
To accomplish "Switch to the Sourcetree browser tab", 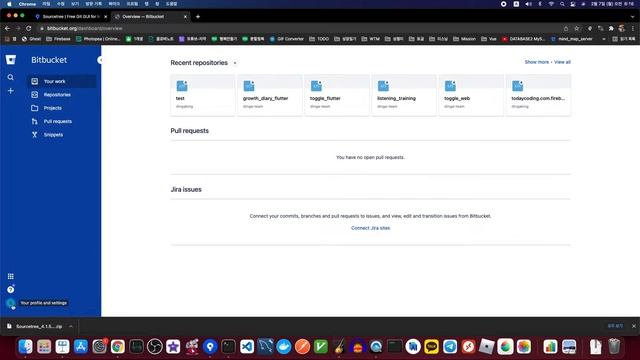I will 70,17.
